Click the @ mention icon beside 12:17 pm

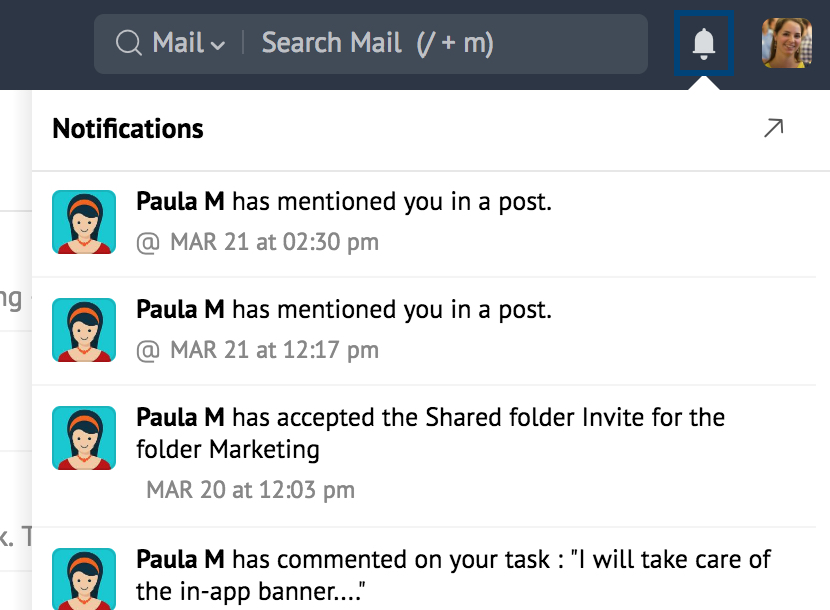148,350
